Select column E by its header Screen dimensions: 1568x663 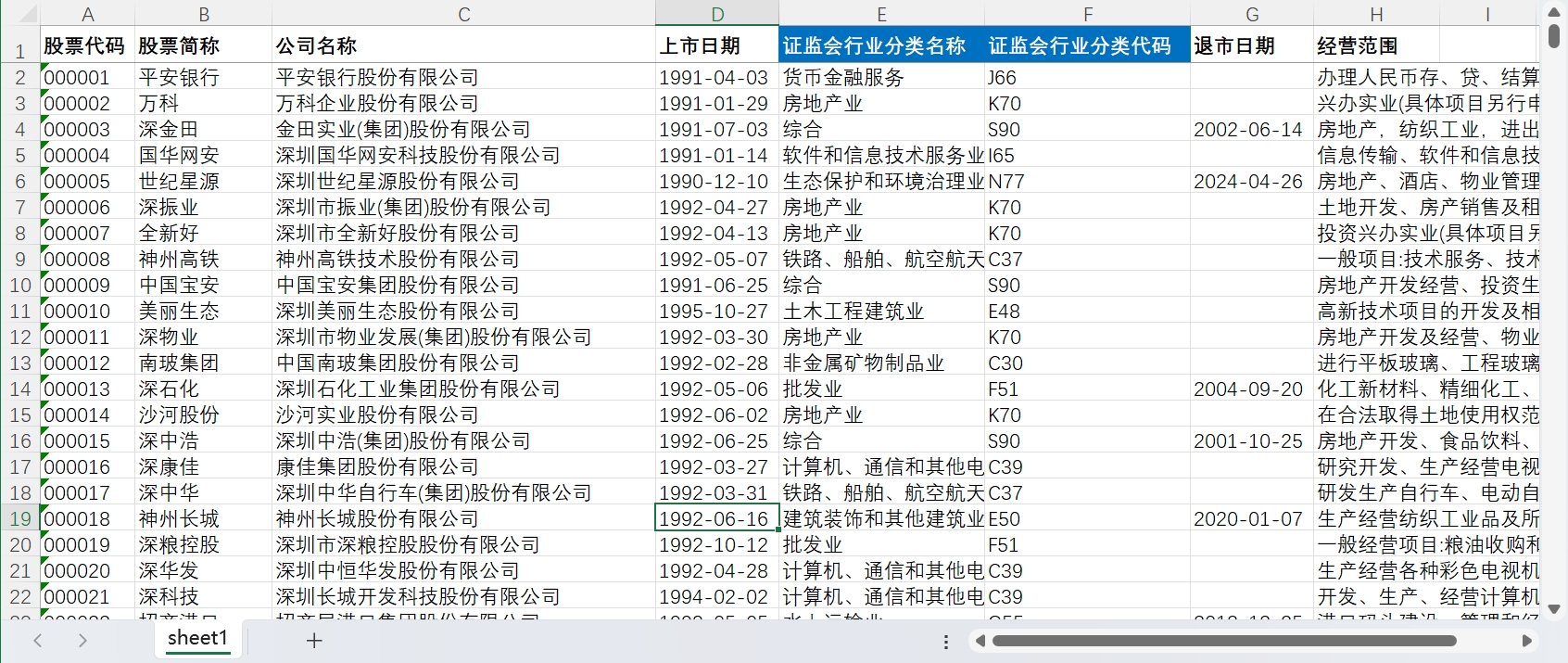click(881, 14)
